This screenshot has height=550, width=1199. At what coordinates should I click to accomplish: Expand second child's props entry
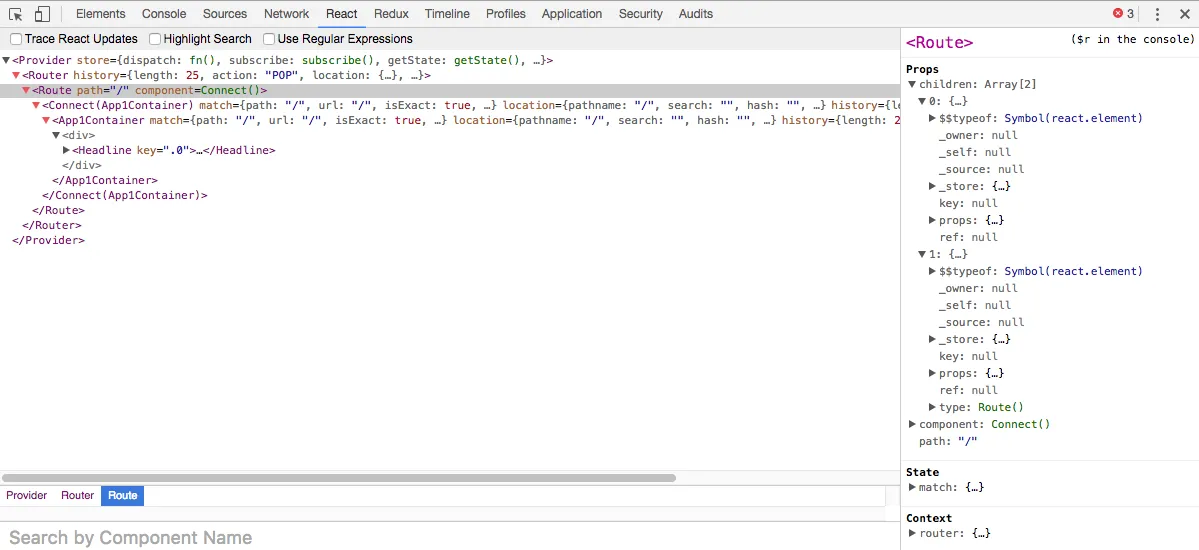[x=932, y=373]
